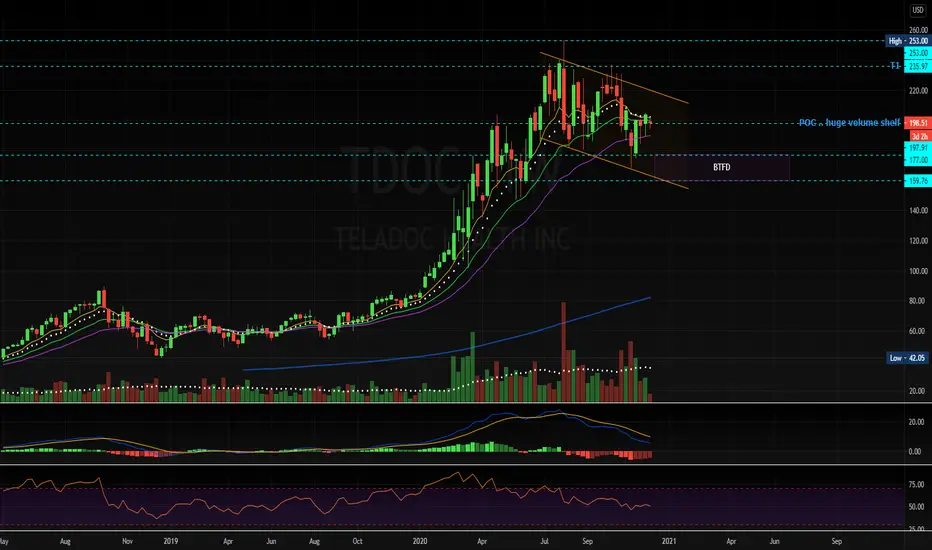
Task: Select the T1 line annotation
Action: click(896, 66)
